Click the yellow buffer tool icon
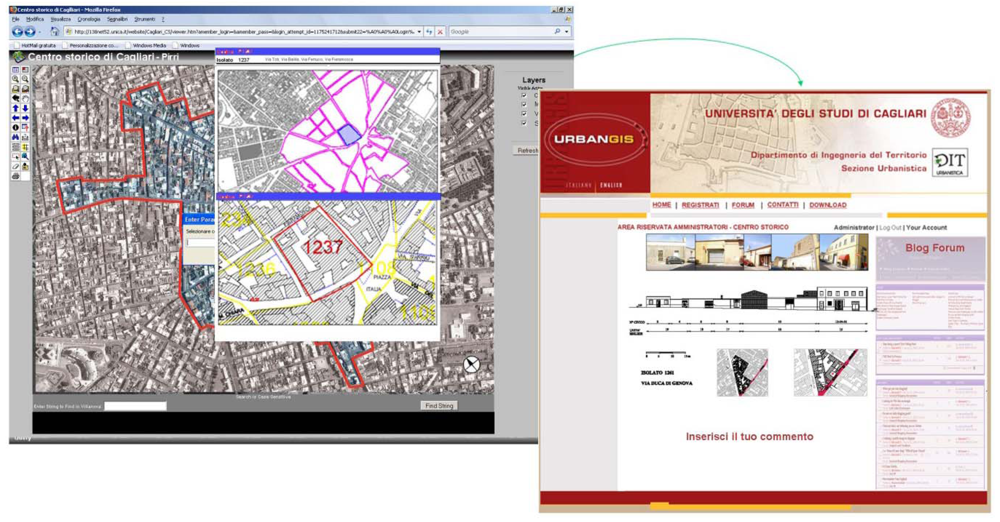 point(26,146)
